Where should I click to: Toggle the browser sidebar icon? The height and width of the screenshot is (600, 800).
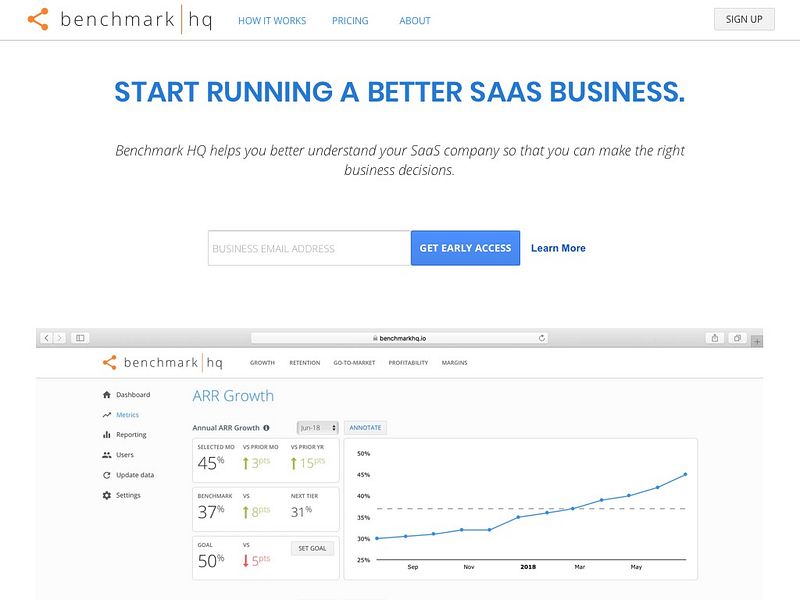80,337
